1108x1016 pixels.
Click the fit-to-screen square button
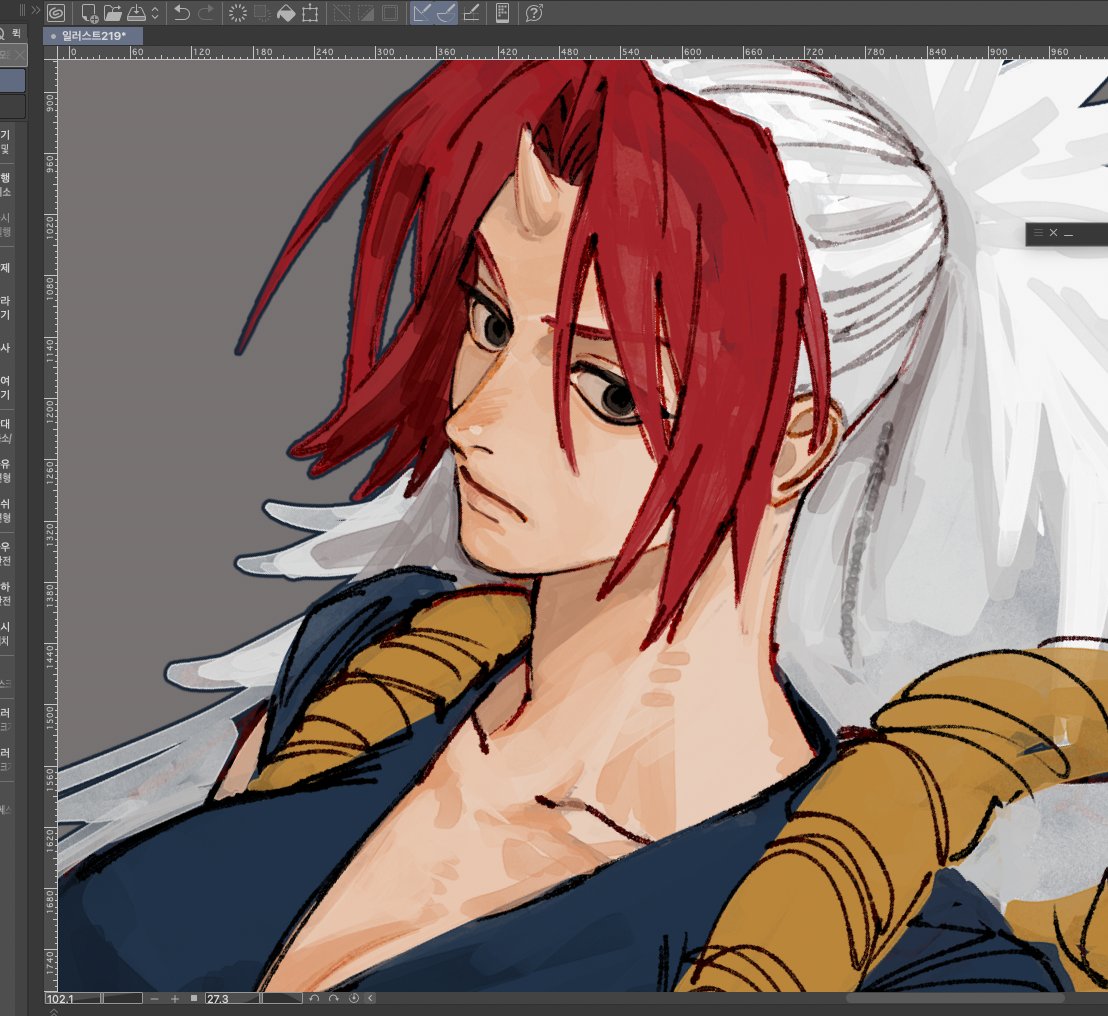point(194,998)
